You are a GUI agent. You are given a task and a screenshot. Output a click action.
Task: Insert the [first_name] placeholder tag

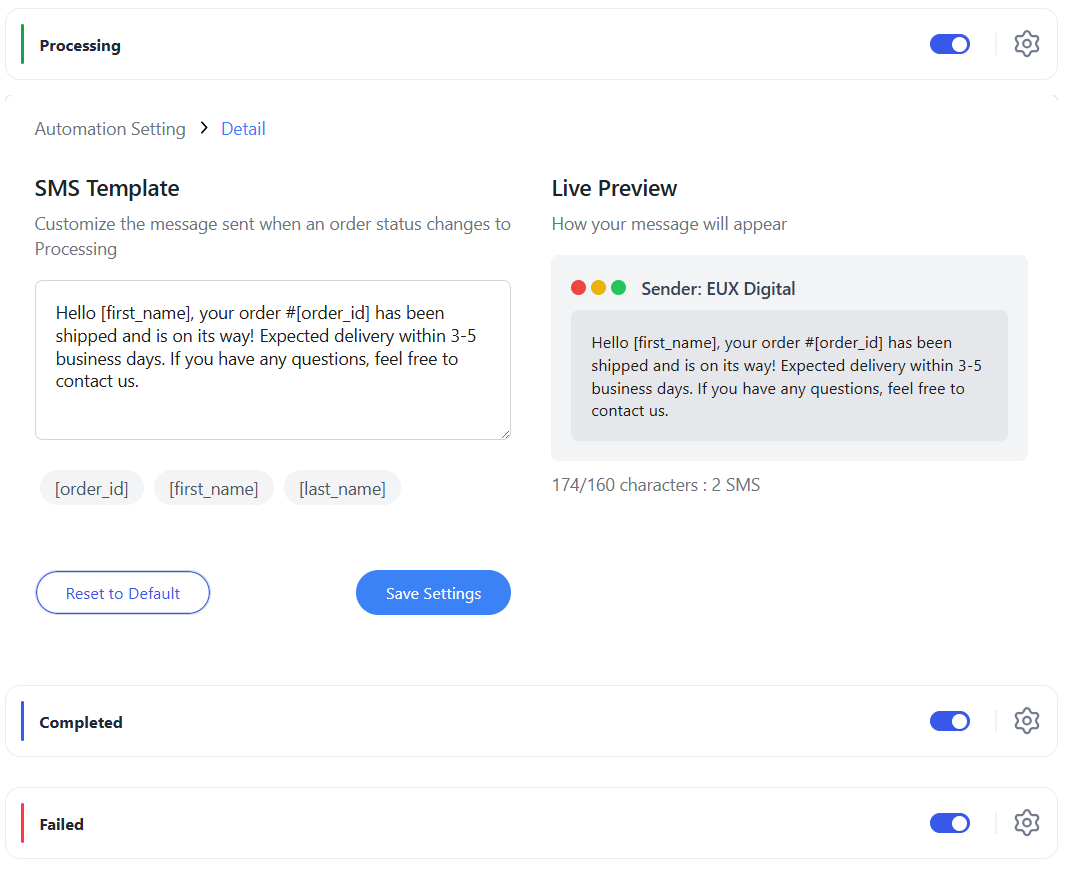214,488
